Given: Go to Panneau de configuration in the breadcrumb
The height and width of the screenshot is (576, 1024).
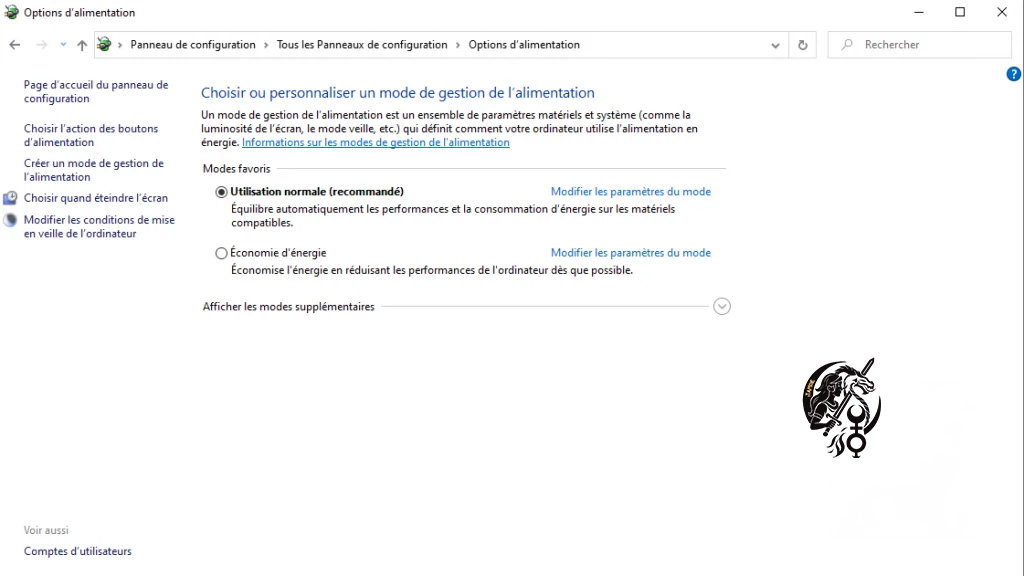Looking at the screenshot, I should [x=191, y=44].
